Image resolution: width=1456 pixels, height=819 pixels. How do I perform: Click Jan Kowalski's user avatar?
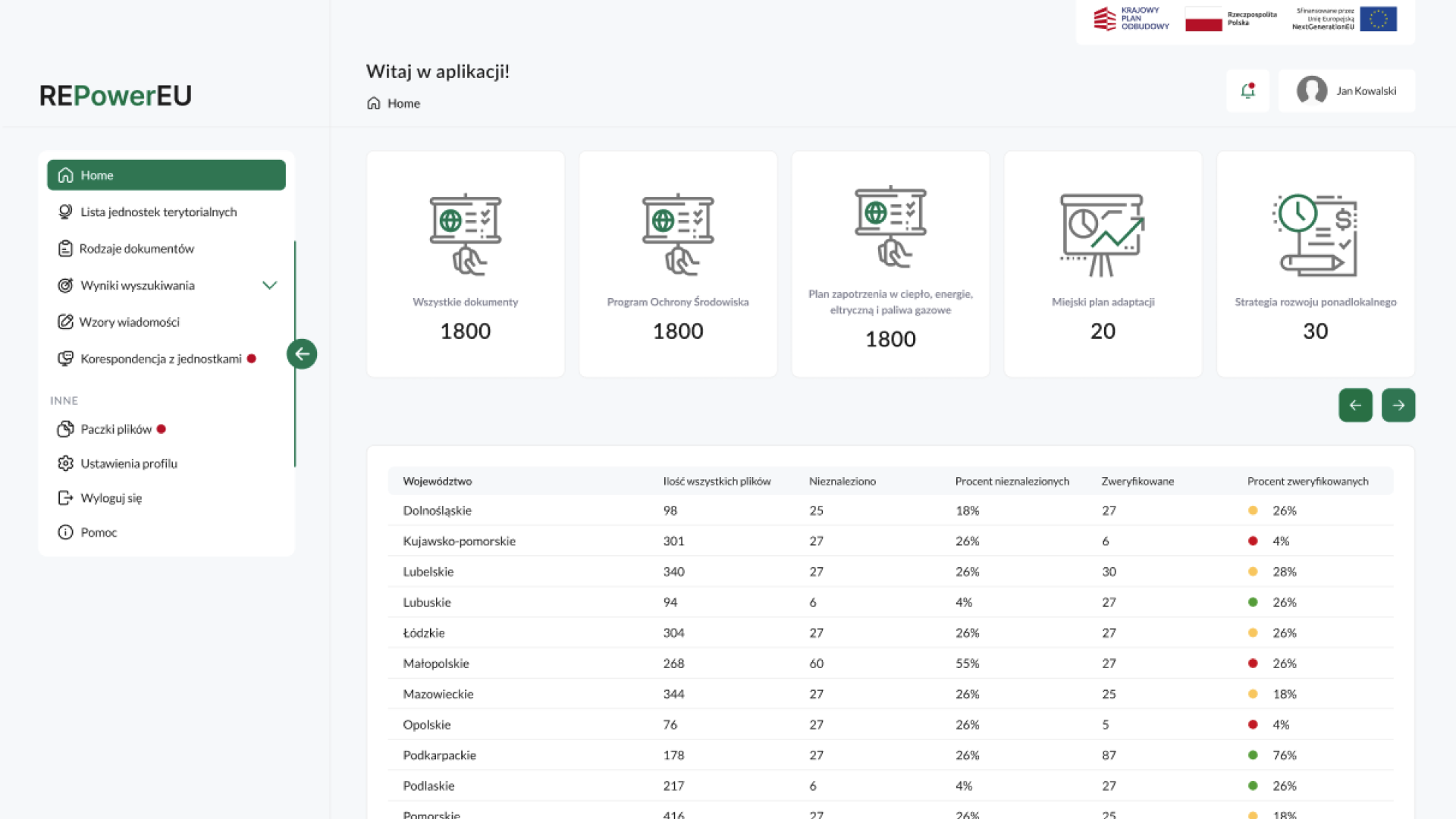click(x=1311, y=91)
